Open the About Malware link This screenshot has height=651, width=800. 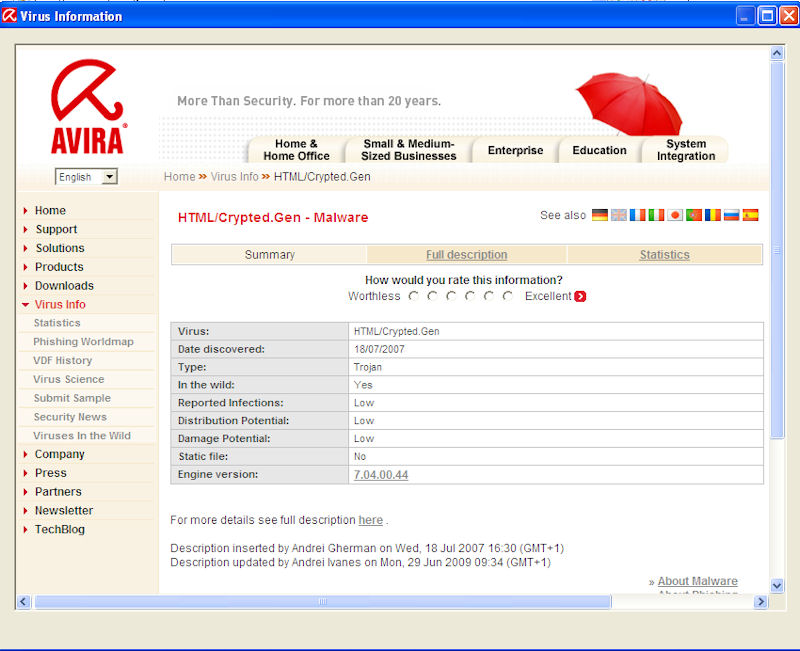pos(697,581)
